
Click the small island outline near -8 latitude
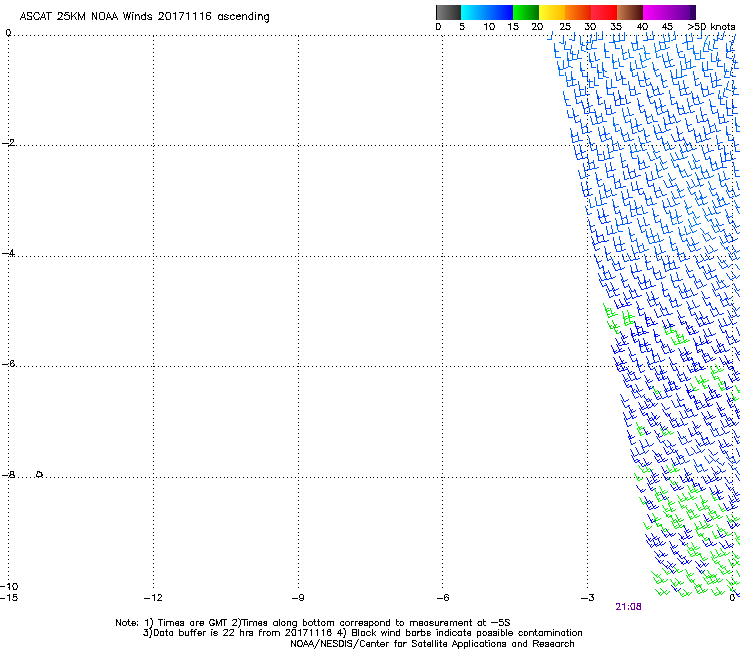click(40, 474)
